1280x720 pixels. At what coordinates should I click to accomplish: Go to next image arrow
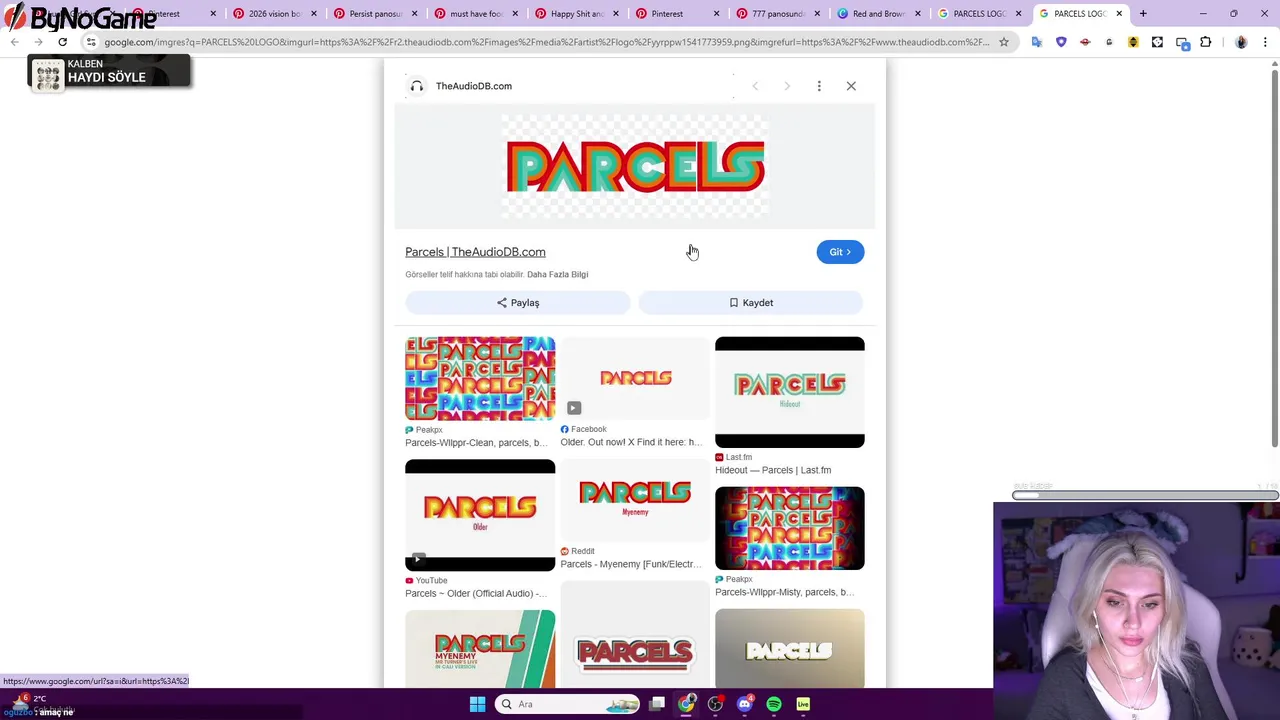pyautogui.click(x=787, y=86)
